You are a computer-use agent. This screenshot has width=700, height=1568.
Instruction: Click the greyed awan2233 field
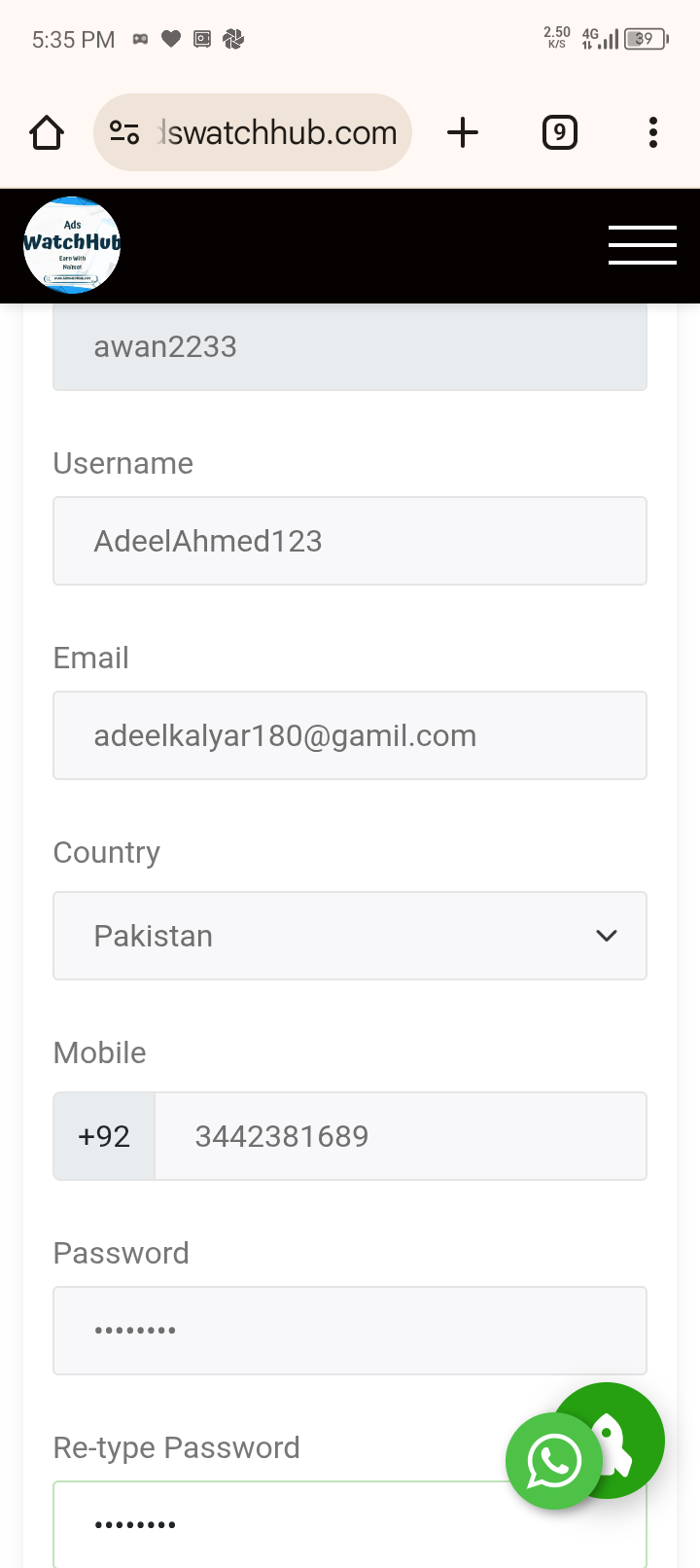350,346
